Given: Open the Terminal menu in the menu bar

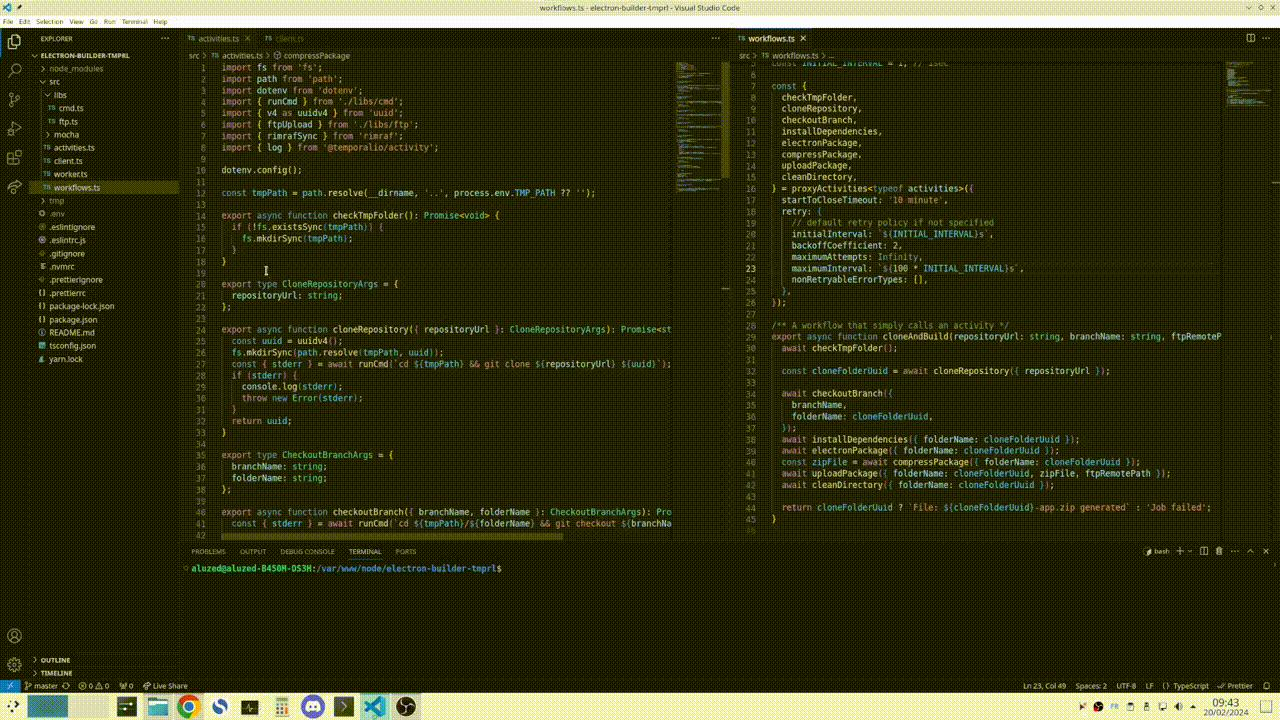Looking at the screenshot, I should (134, 21).
